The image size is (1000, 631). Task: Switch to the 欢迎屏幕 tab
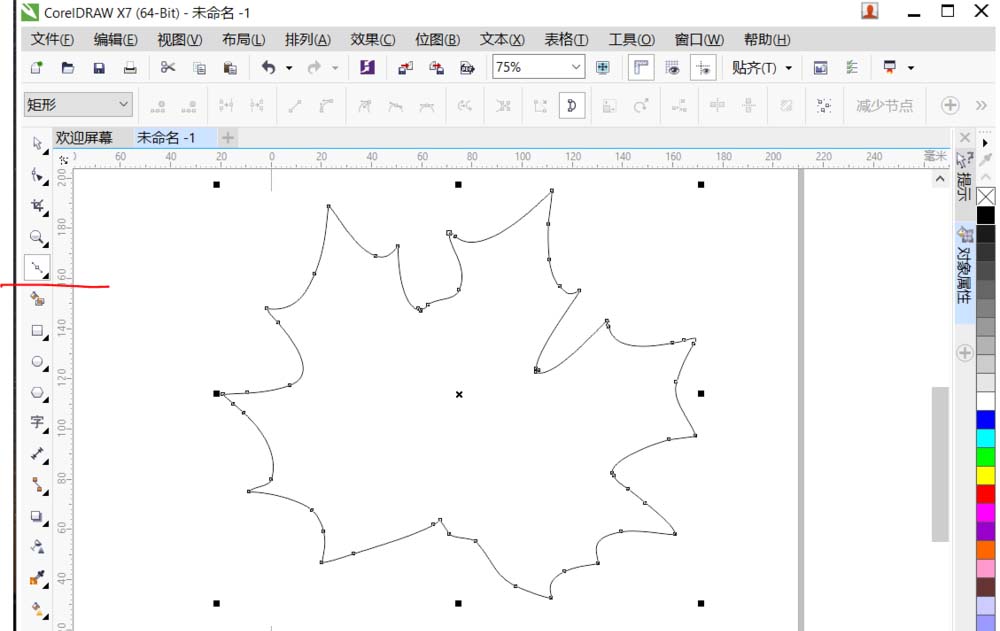point(84,138)
